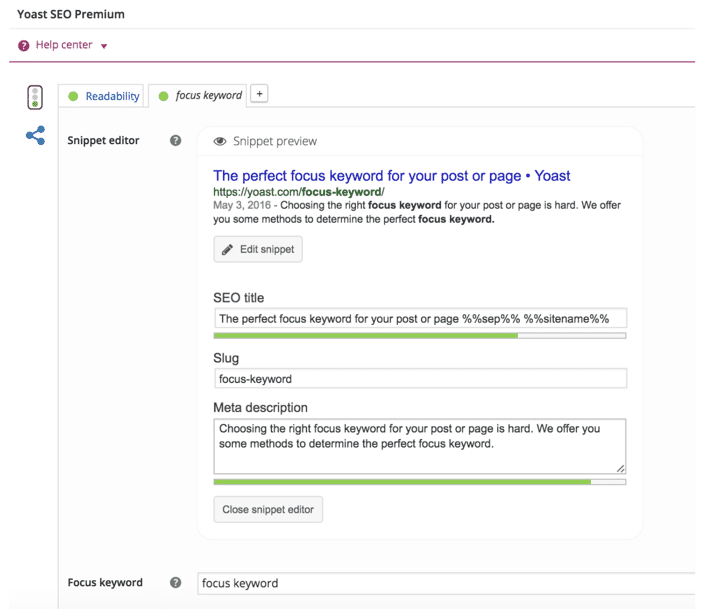Click the Help center question mark icon
The width and height of the screenshot is (704, 615).
(23, 45)
